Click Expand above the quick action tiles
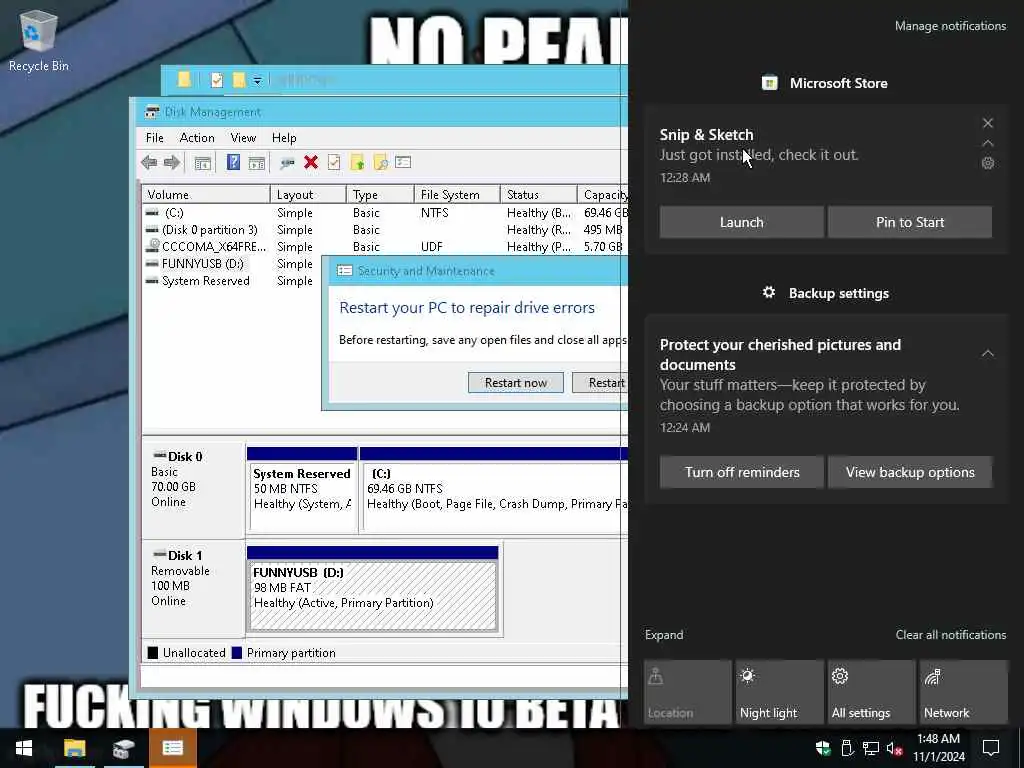 (664, 635)
